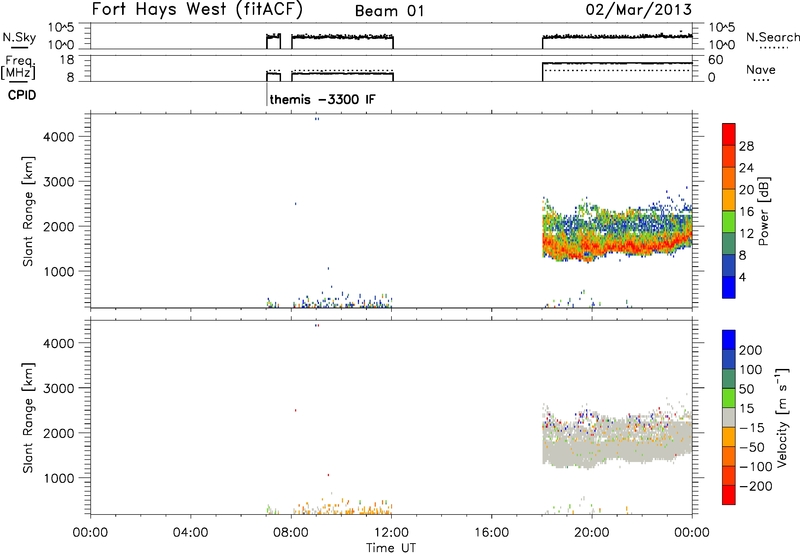800x554 pixels.
Task: Click the 'N.Search' legend label
Action: click(772, 37)
